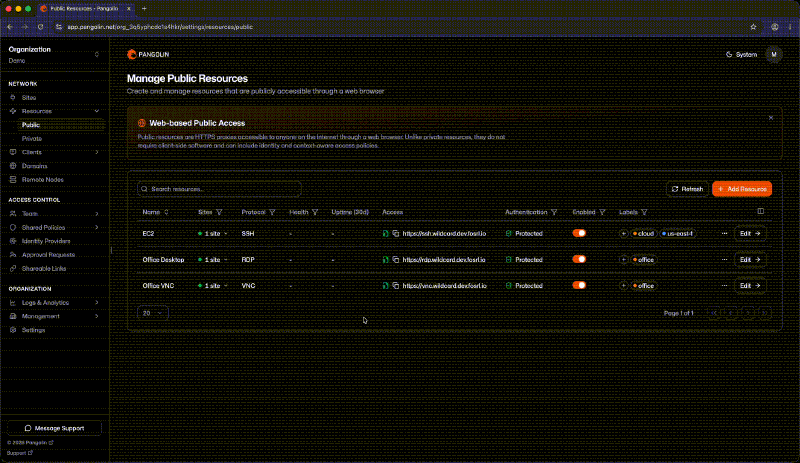Sort the table by Name

[x=155, y=212]
